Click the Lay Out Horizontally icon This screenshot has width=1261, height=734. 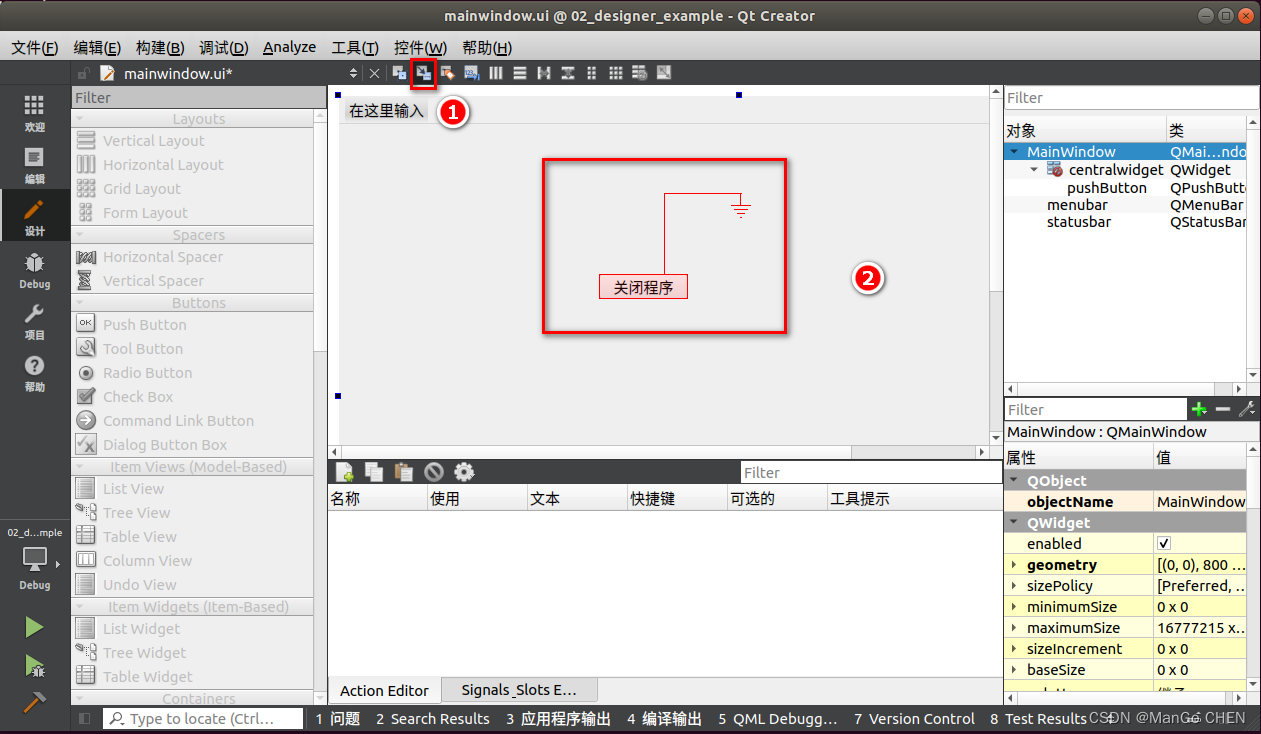(495, 72)
